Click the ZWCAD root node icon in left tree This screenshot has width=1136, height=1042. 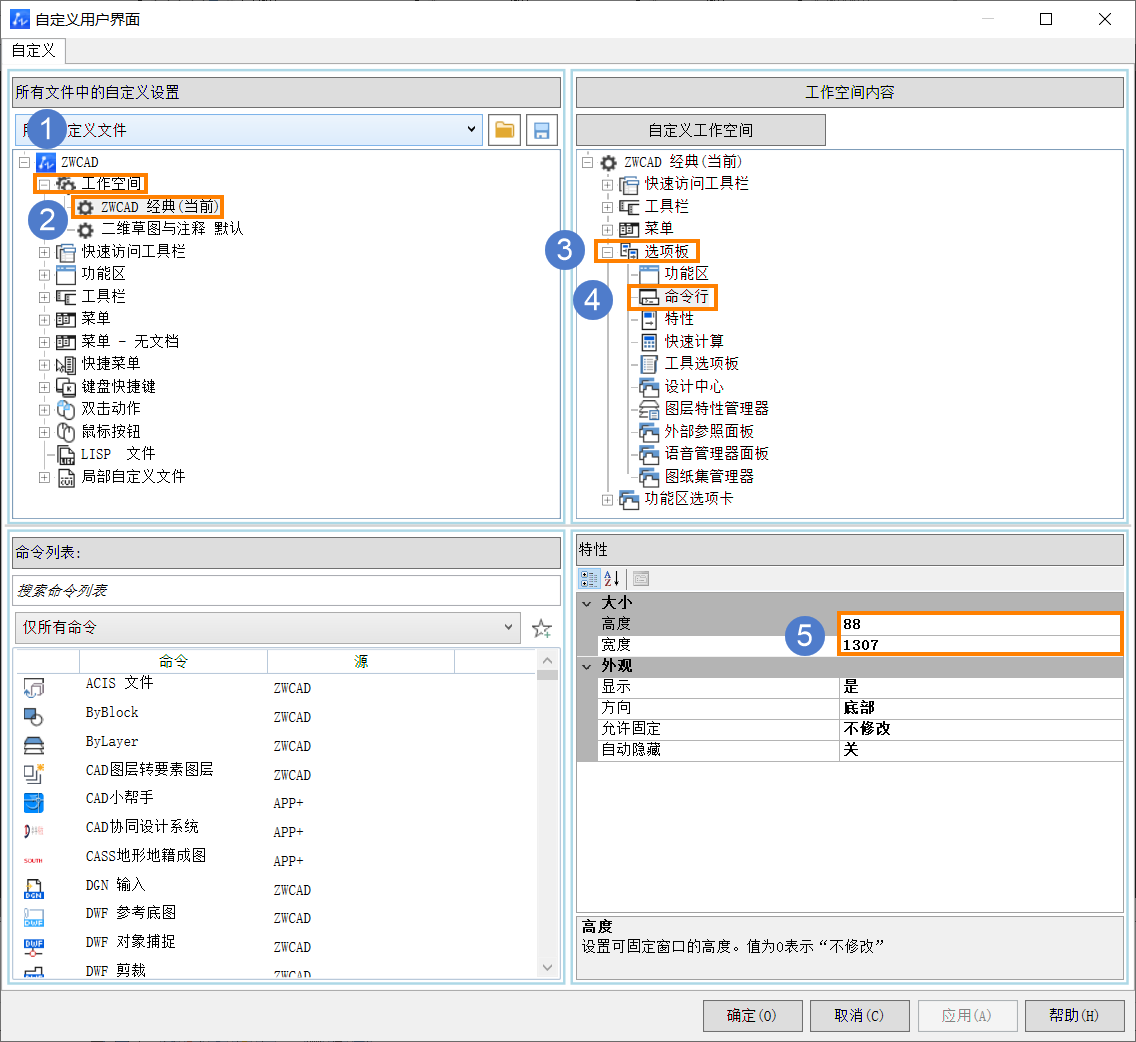tap(46, 162)
